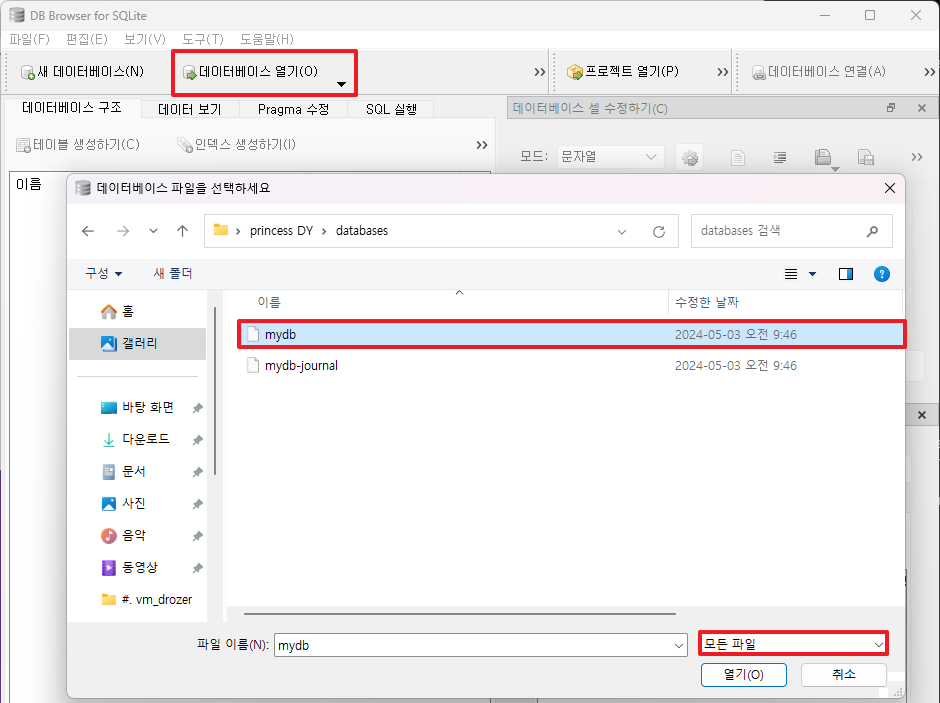Click the gear auto-format icon in the cell editor
The width and height of the screenshot is (940, 703).
coord(690,158)
